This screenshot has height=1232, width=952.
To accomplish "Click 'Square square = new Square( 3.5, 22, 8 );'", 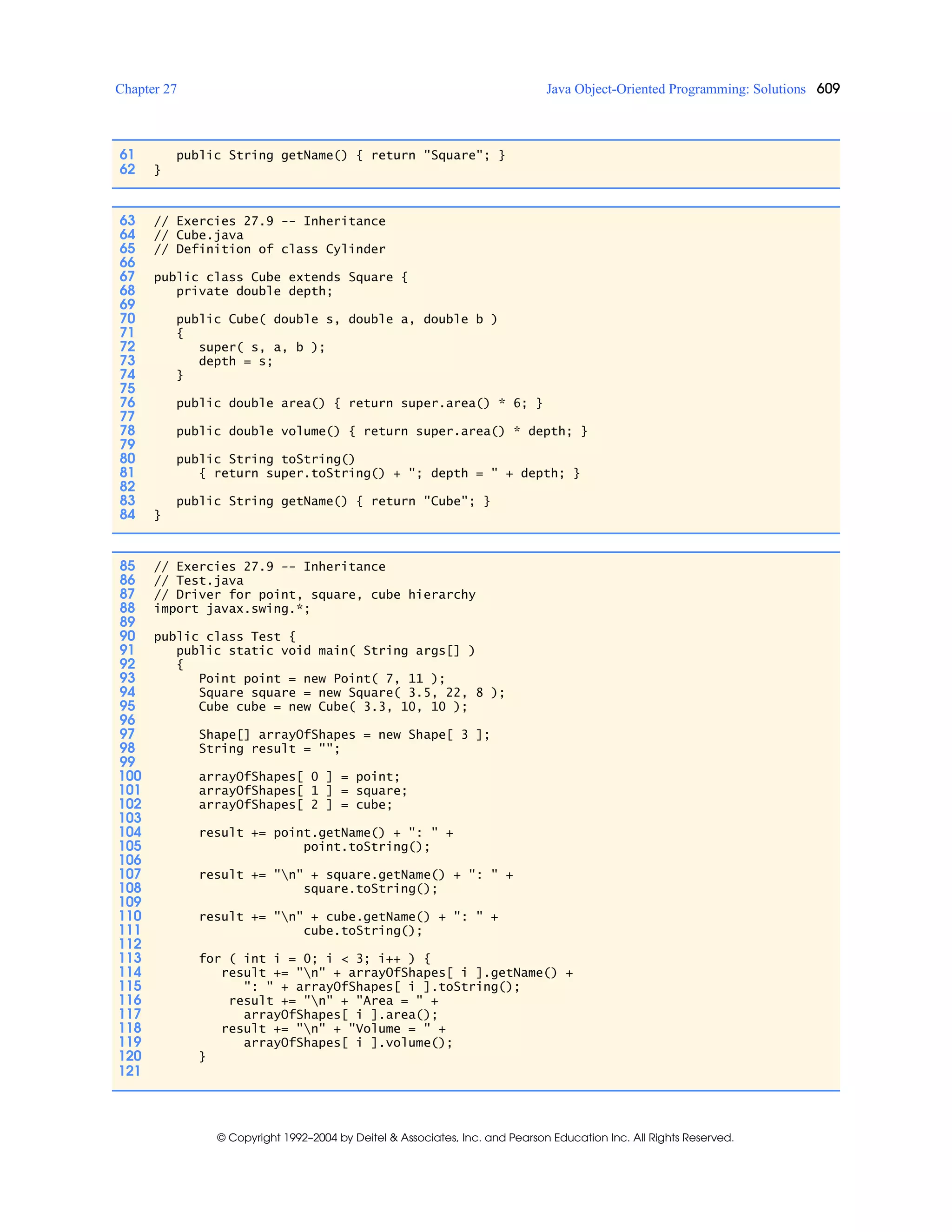I will point(352,693).
